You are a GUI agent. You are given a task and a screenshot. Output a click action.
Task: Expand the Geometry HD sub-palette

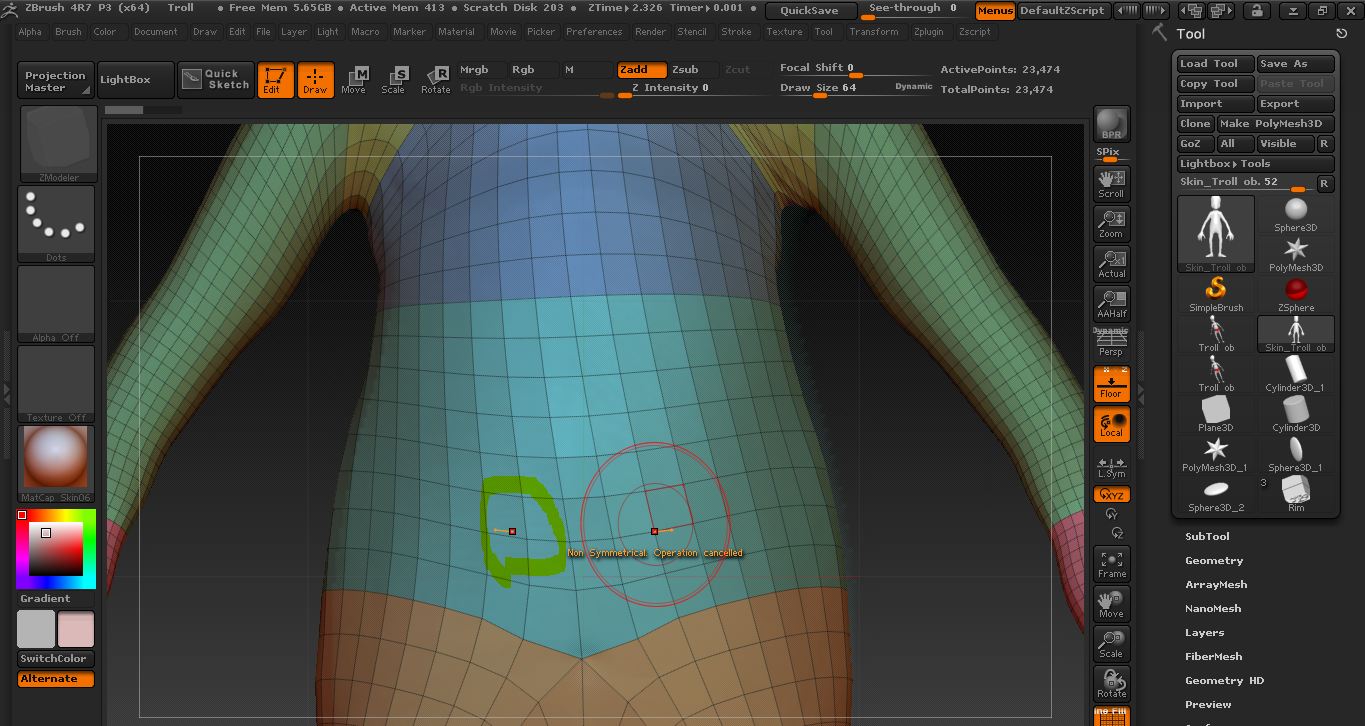[x=1224, y=681]
